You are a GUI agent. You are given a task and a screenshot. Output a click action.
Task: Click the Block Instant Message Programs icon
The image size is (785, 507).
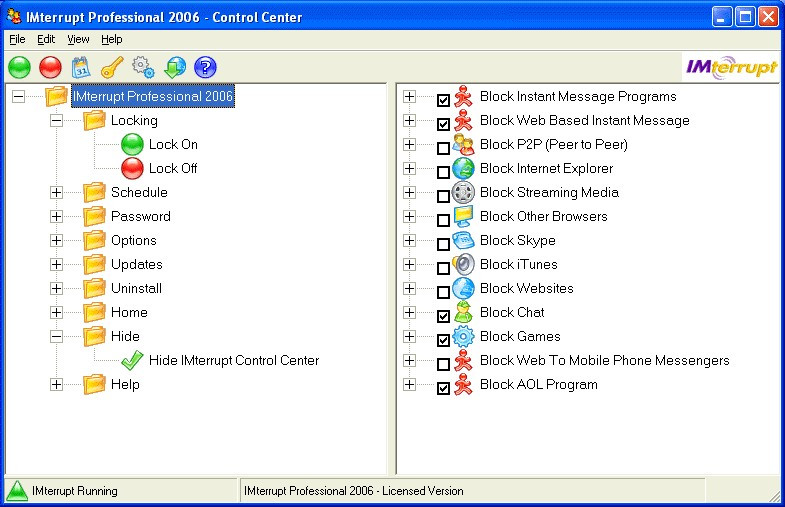(463, 97)
